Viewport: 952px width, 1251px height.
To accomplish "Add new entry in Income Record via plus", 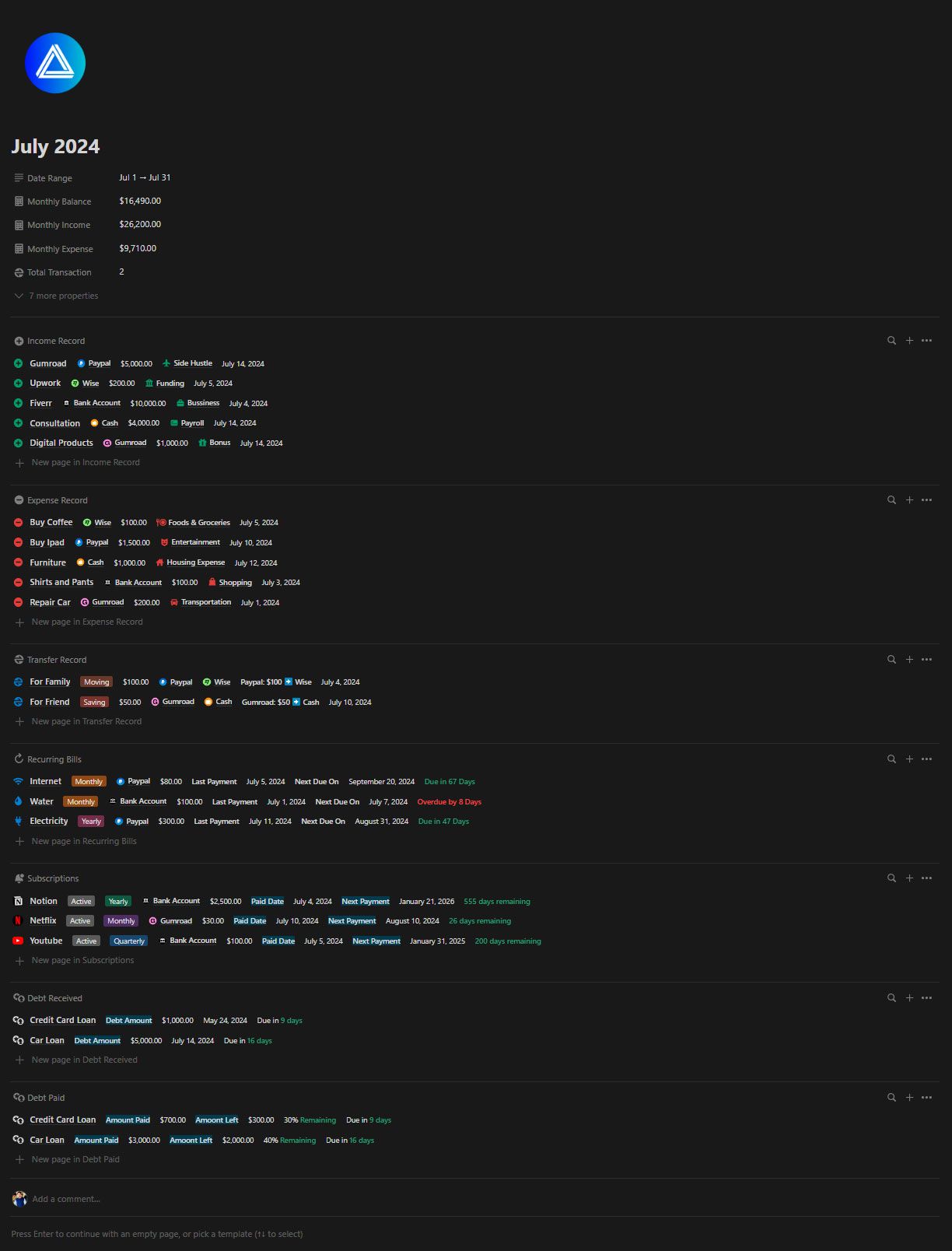I will point(909,341).
